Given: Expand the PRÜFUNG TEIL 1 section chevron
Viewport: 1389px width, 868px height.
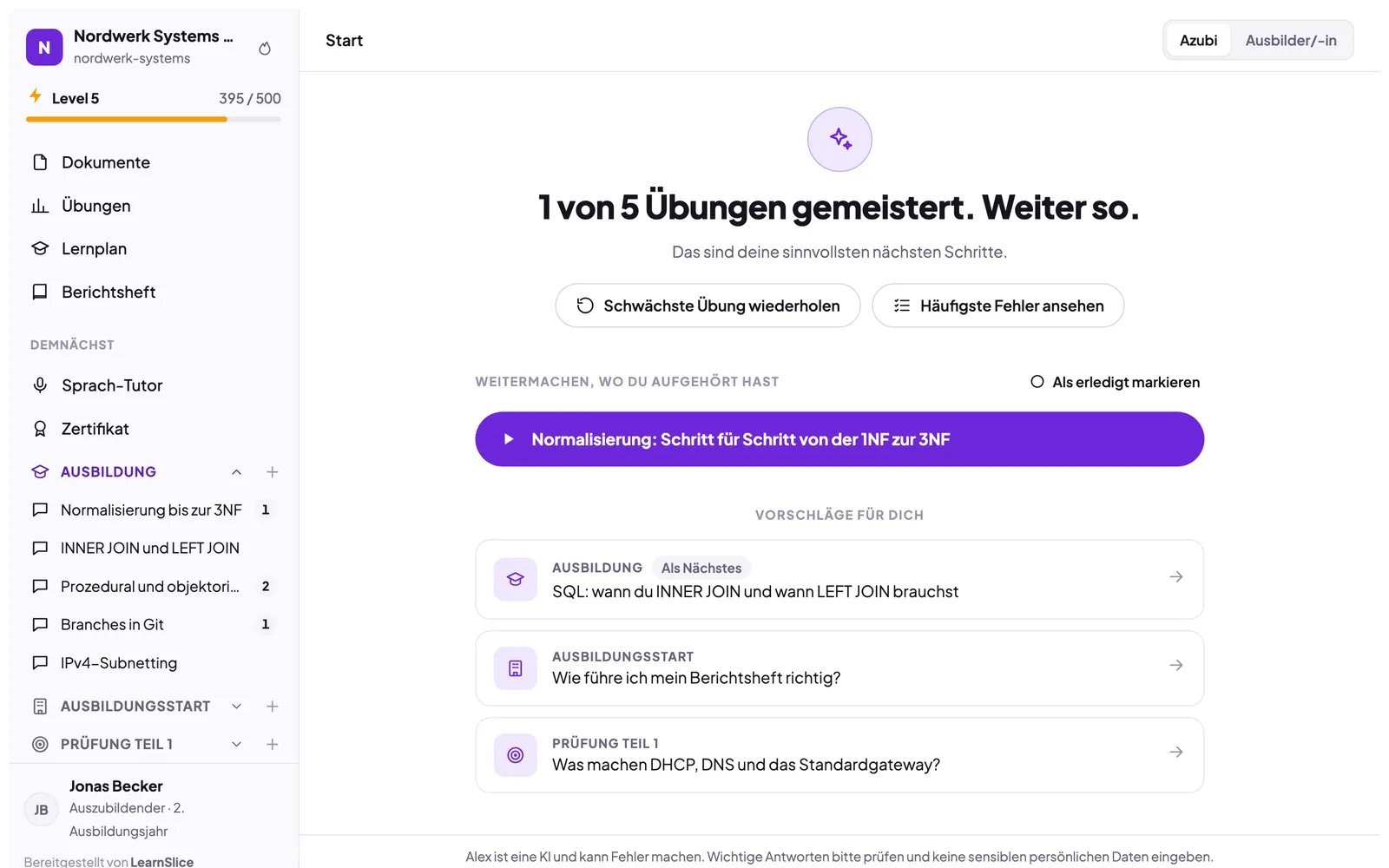Looking at the screenshot, I should 236,745.
